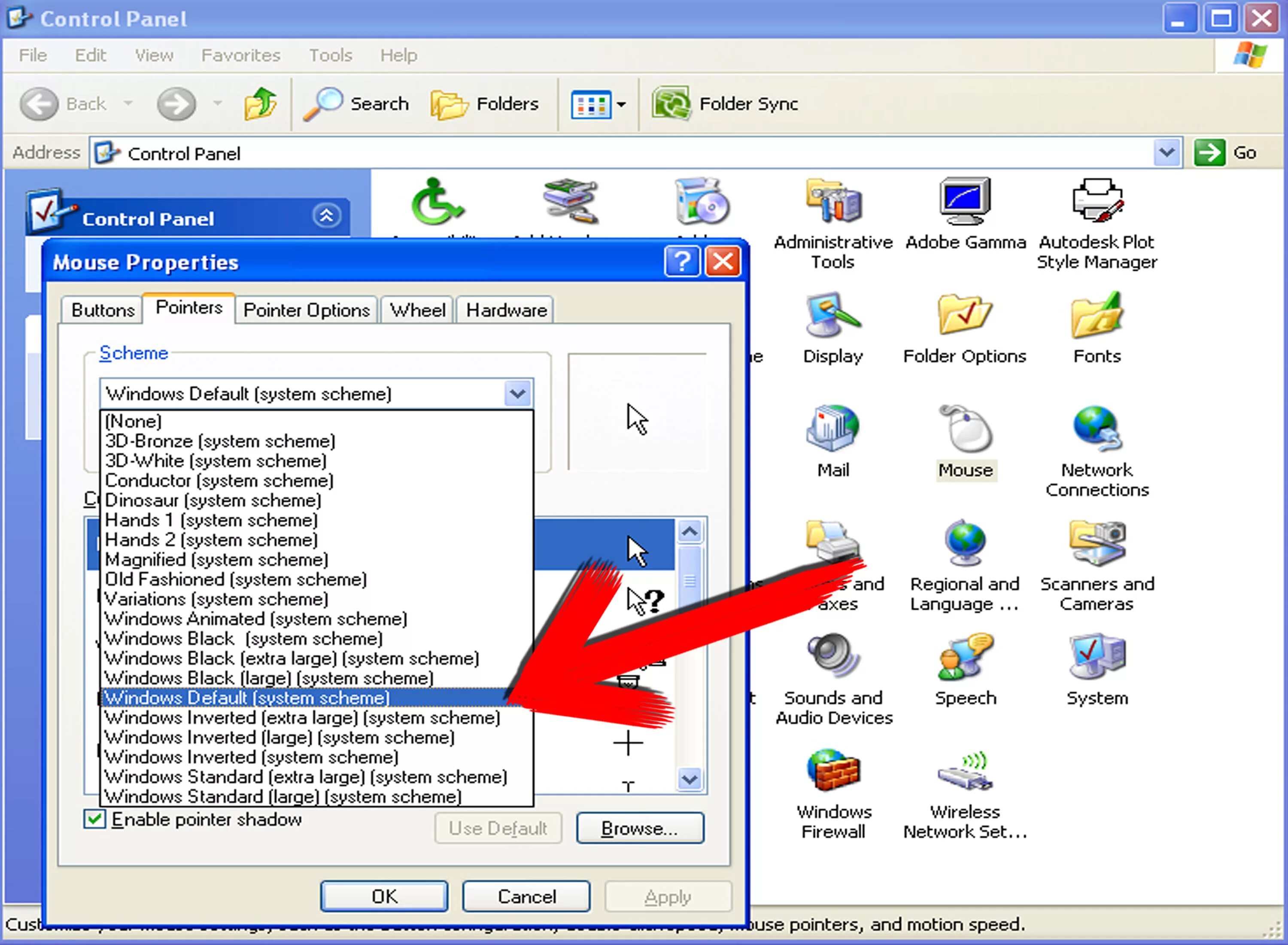Collapse the Control Panel sidebar section
1288x945 pixels.
(x=326, y=216)
